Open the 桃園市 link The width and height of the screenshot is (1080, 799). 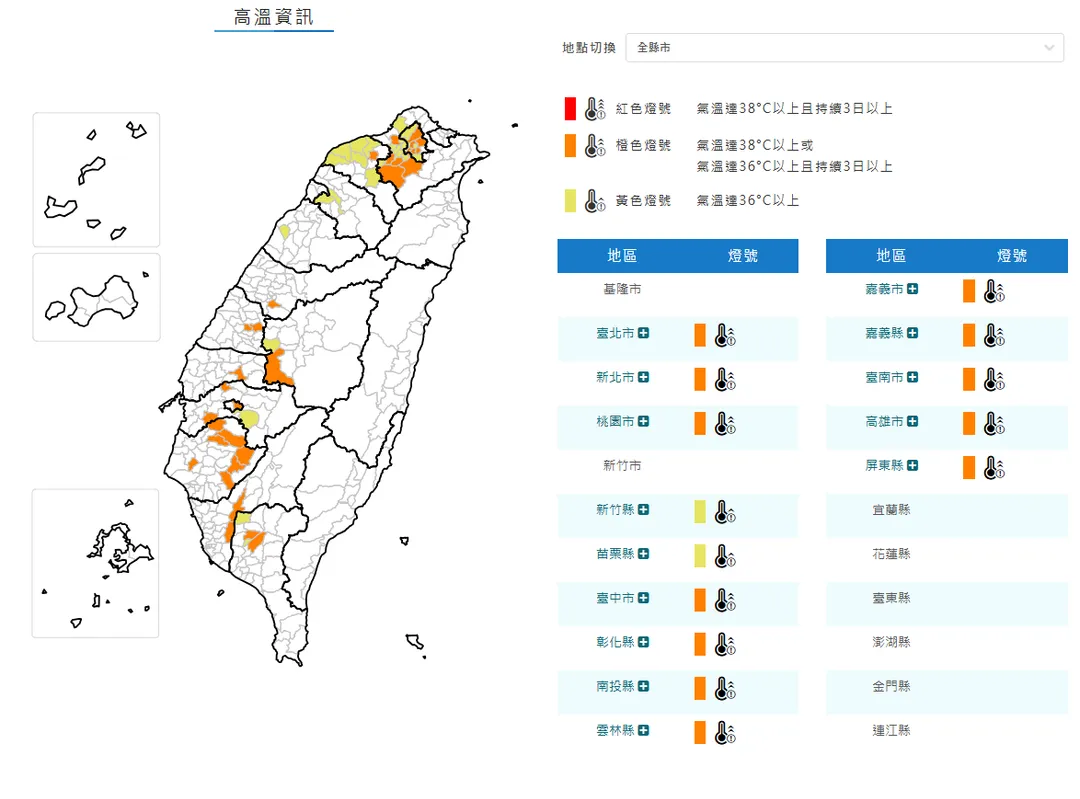click(x=615, y=422)
